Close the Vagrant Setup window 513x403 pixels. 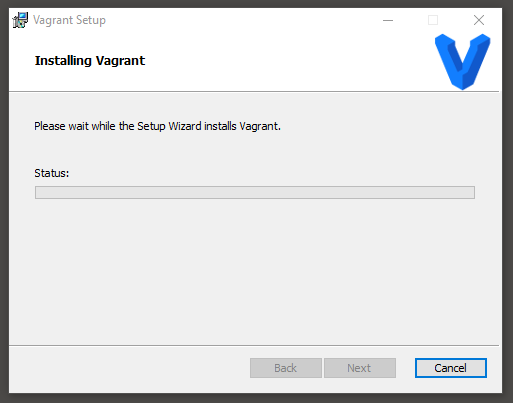(x=479, y=20)
